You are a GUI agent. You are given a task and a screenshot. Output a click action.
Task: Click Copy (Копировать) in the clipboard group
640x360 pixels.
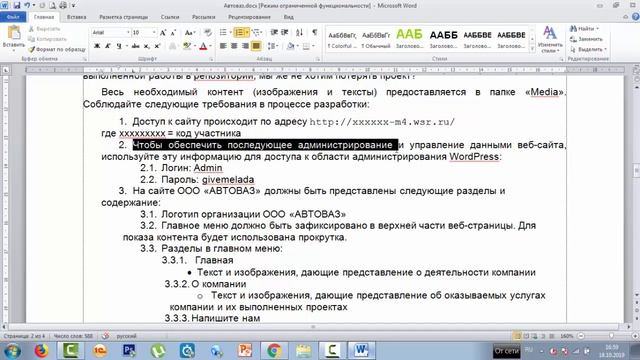(x=47, y=39)
